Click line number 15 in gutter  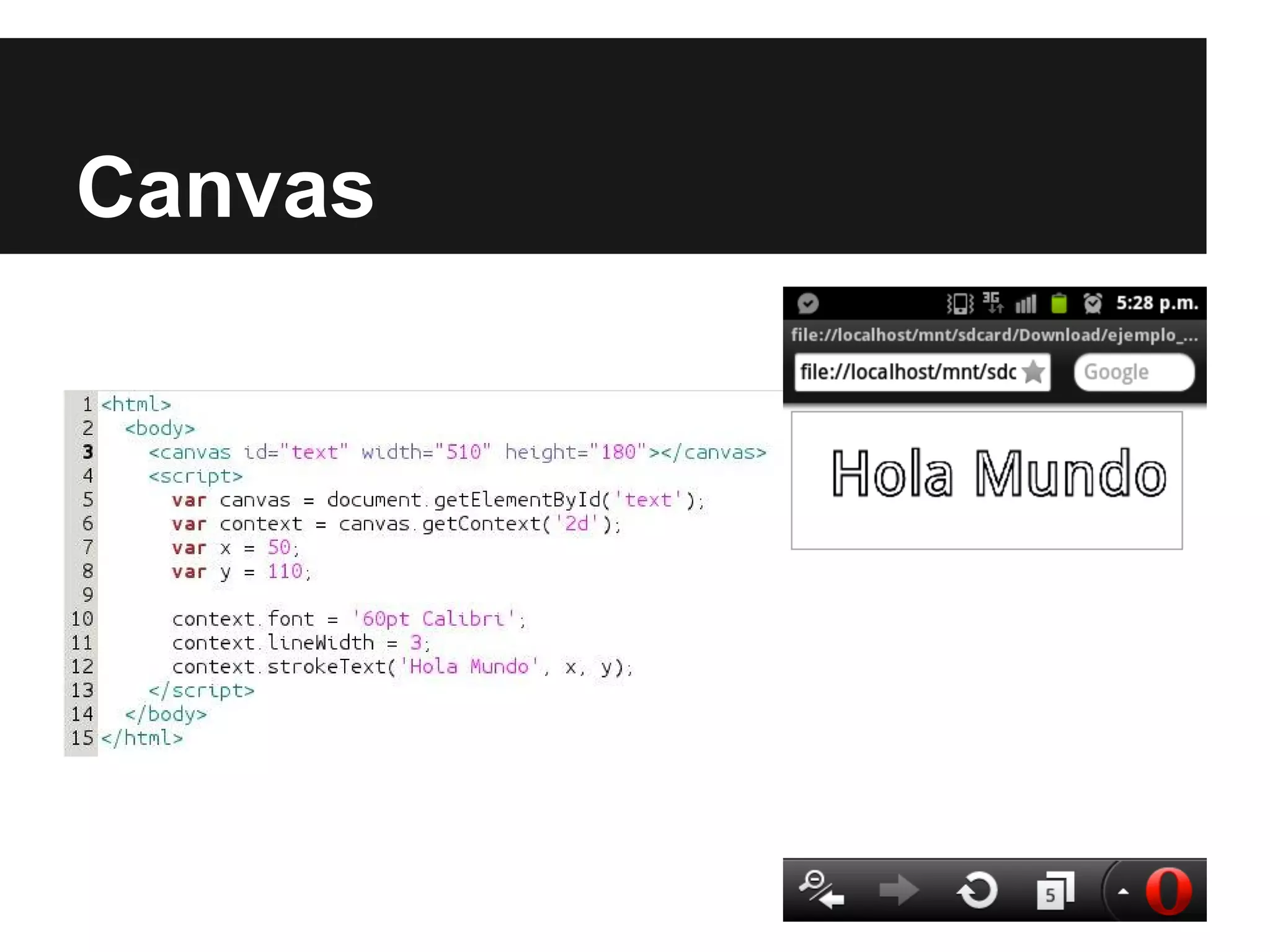click(x=82, y=738)
